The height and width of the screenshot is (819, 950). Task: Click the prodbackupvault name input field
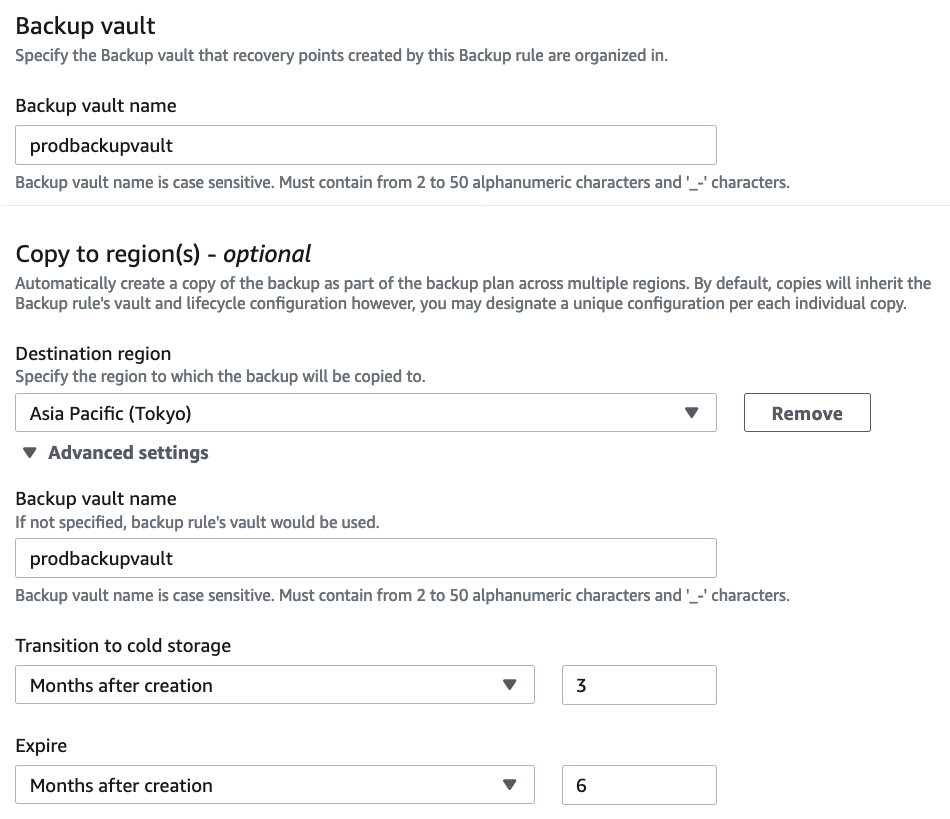(365, 145)
